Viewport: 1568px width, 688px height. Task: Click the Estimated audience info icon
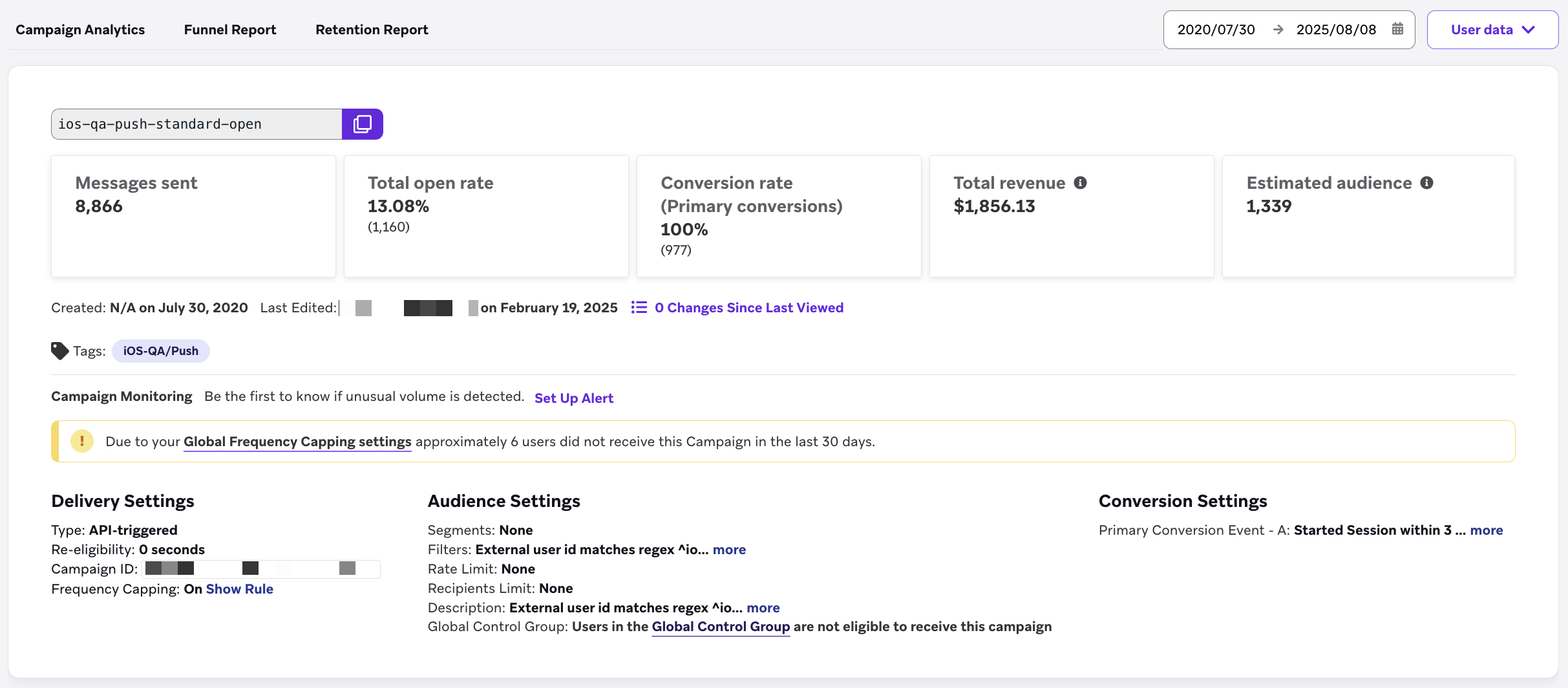1426,183
